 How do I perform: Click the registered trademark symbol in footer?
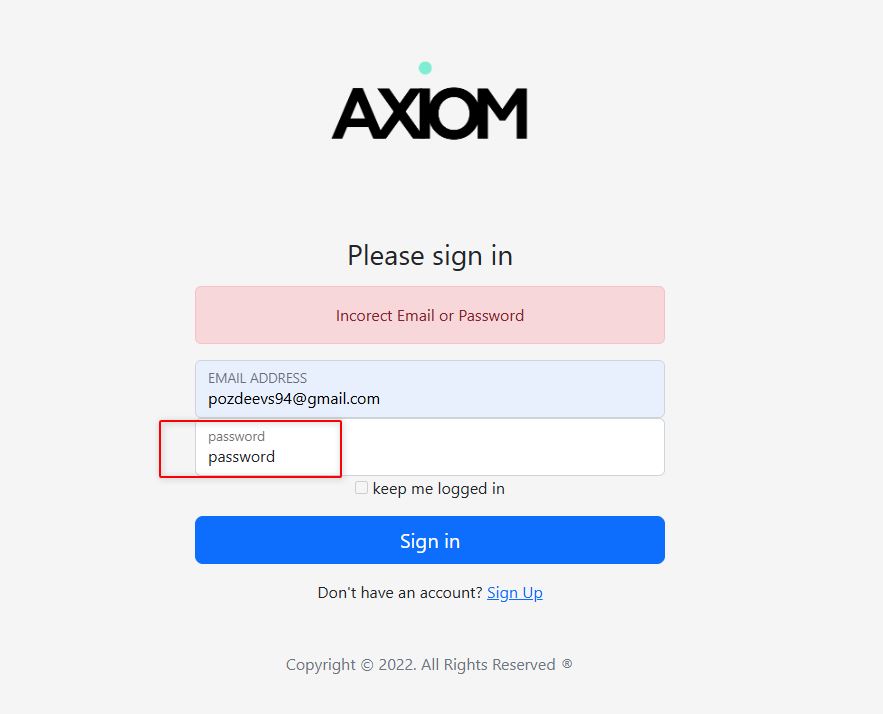click(x=567, y=664)
